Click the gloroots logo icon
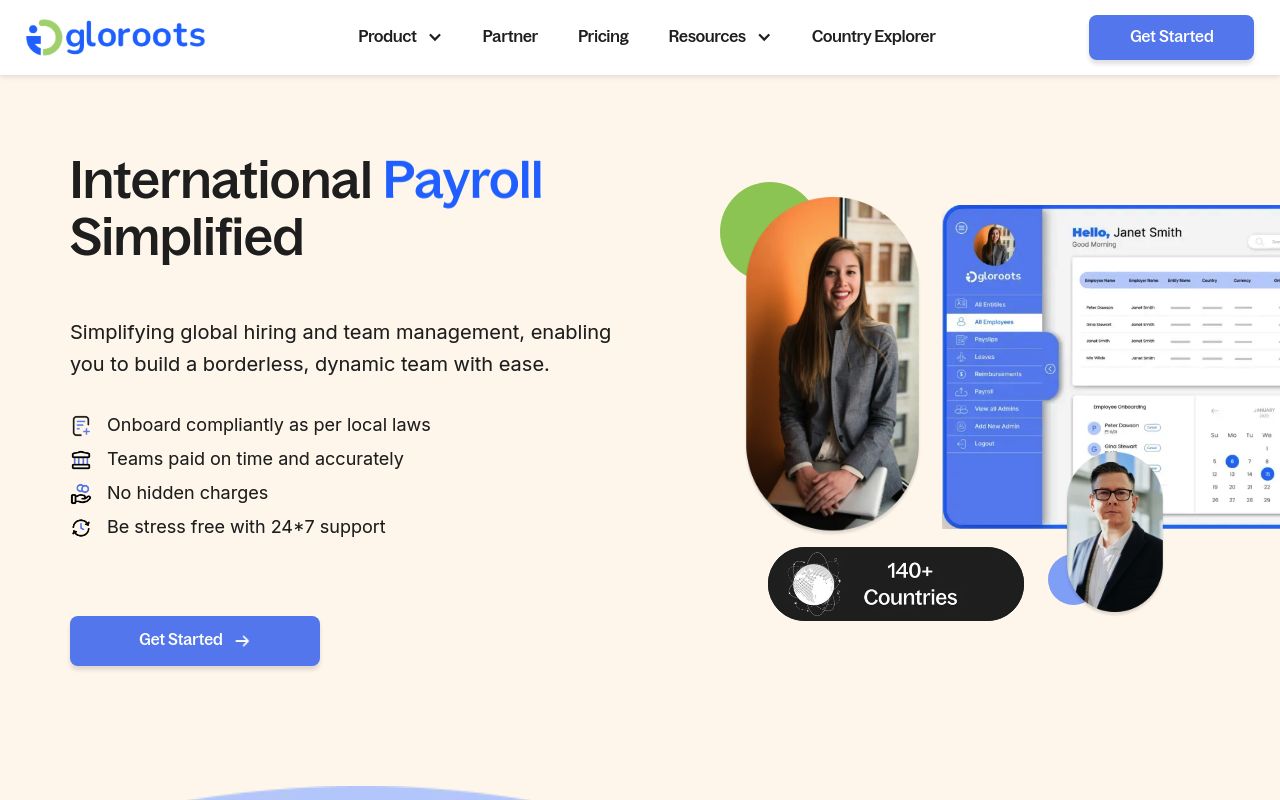Viewport: 1280px width, 800px height. (44, 37)
